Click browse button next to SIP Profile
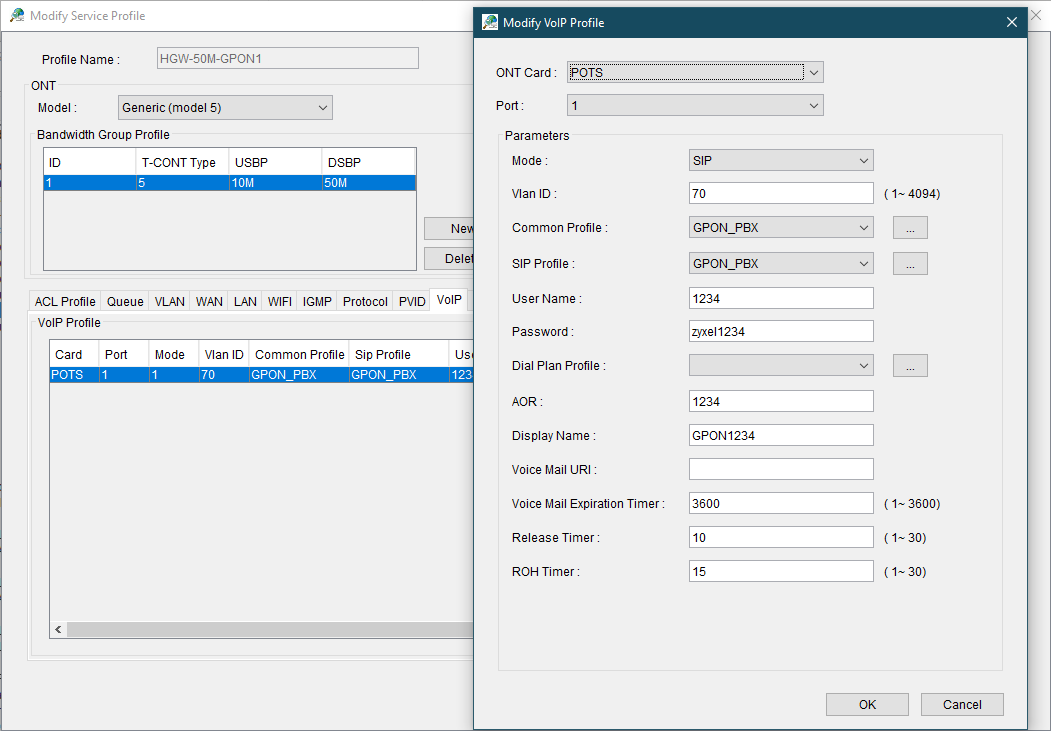This screenshot has width=1051, height=731. pyautogui.click(x=910, y=264)
